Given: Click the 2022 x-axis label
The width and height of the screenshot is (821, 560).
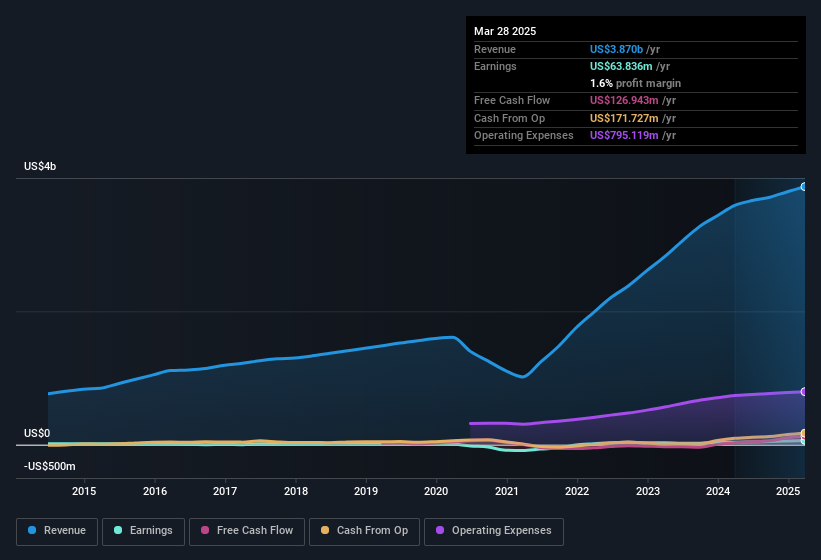Looking at the screenshot, I should (577, 491).
